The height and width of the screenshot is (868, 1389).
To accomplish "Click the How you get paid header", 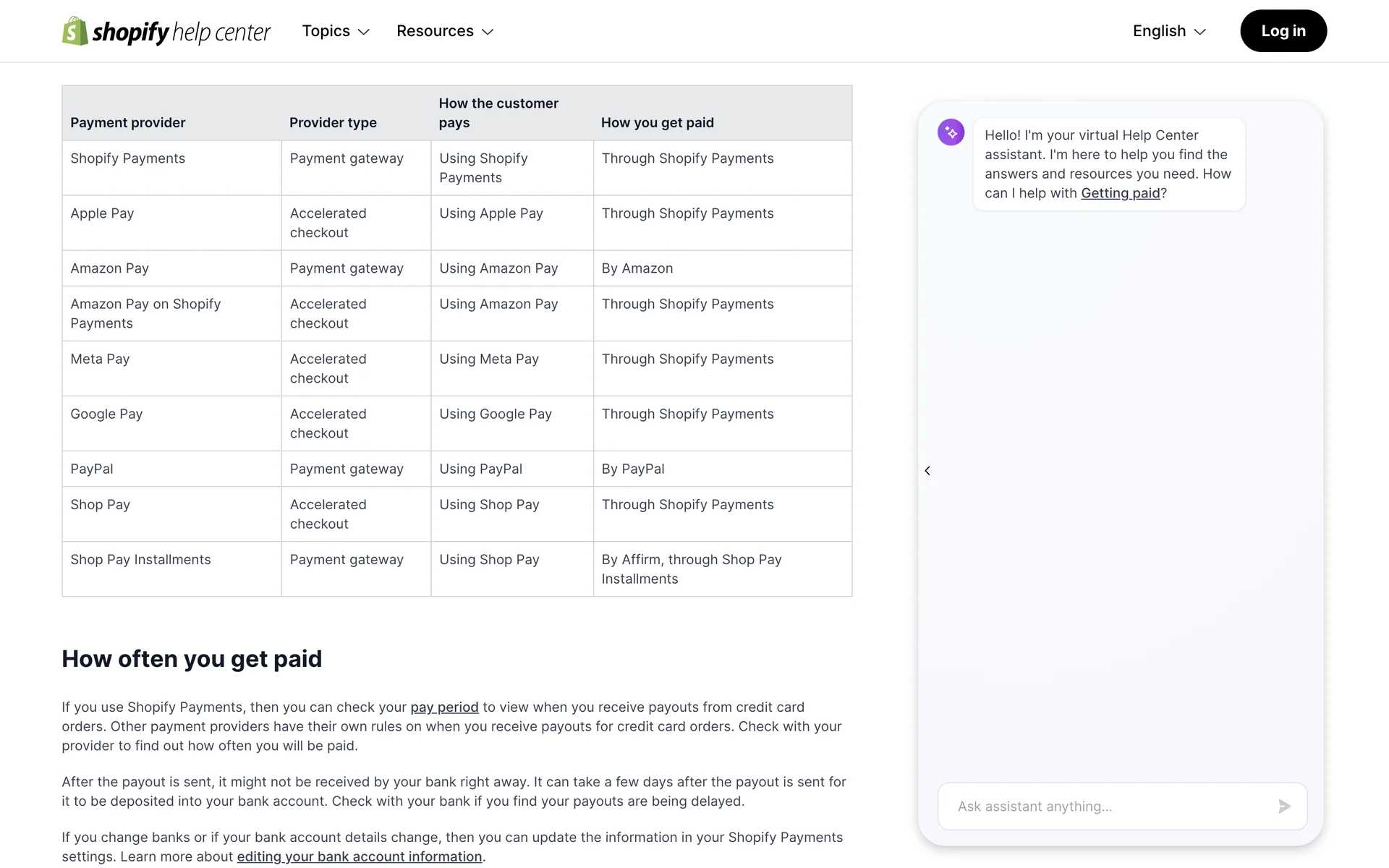I will click(657, 123).
